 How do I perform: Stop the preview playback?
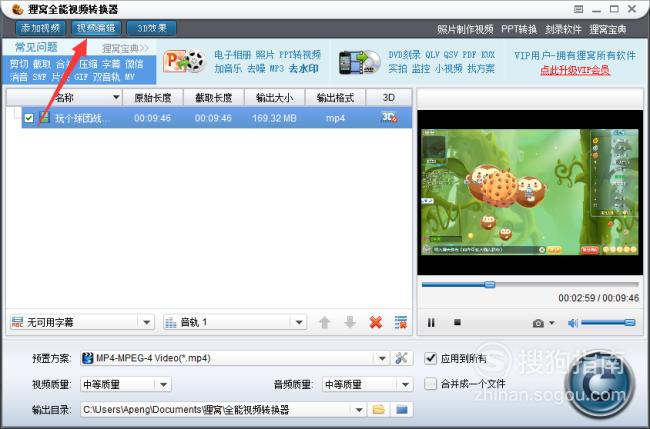pos(457,322)
